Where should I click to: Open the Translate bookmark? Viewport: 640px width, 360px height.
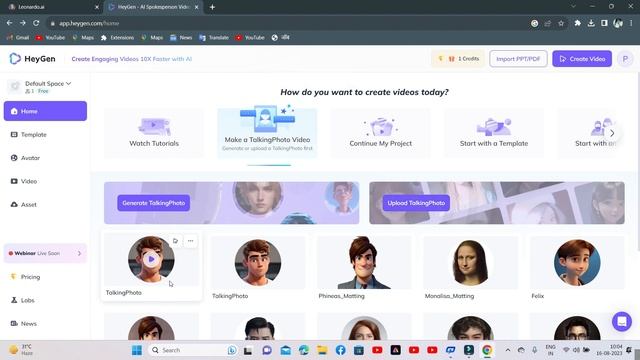[214, 37]
